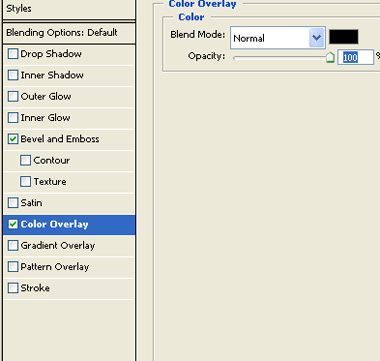Screen dimensions: 380x361
Task: Open the Inner Glow settings label
Action: (x=45, y=118)
